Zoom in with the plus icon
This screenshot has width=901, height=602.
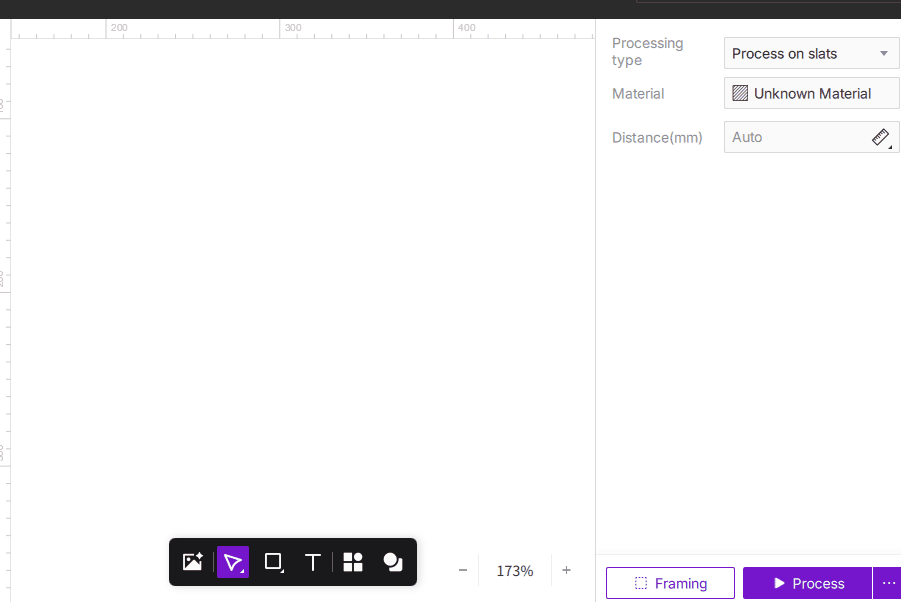coord(566,570)
